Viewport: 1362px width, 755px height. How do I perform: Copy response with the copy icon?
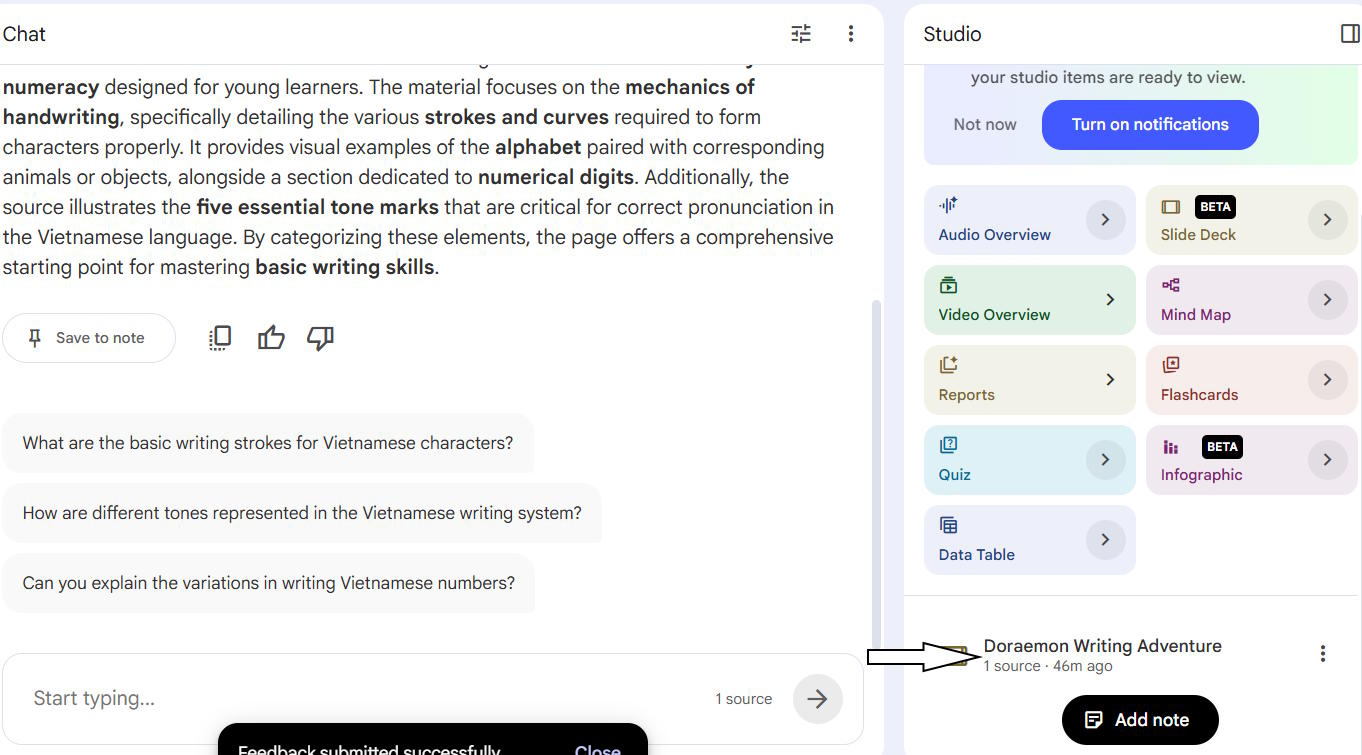pyautogui.click(x=221, y=338)
